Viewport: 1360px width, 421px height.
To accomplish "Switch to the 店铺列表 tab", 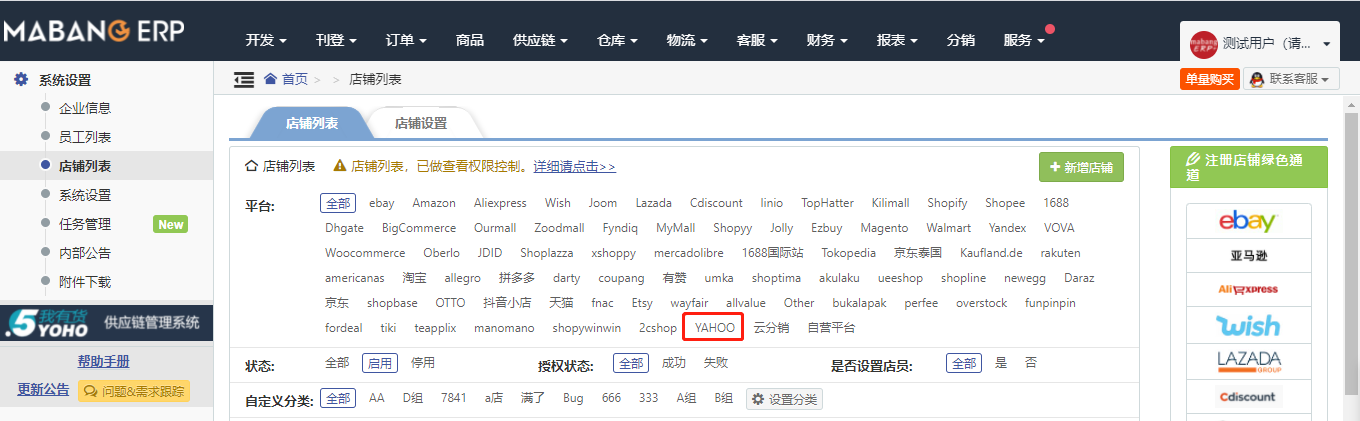I will click(312, 123).
